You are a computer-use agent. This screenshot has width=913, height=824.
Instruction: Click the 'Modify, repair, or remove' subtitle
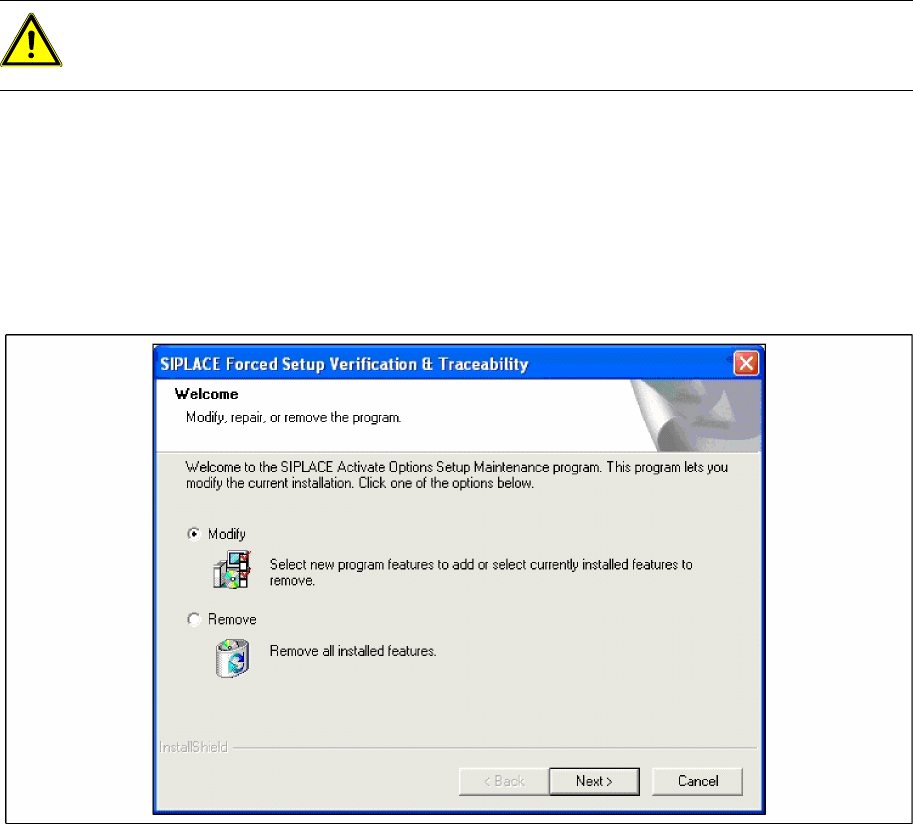[293, 418]
